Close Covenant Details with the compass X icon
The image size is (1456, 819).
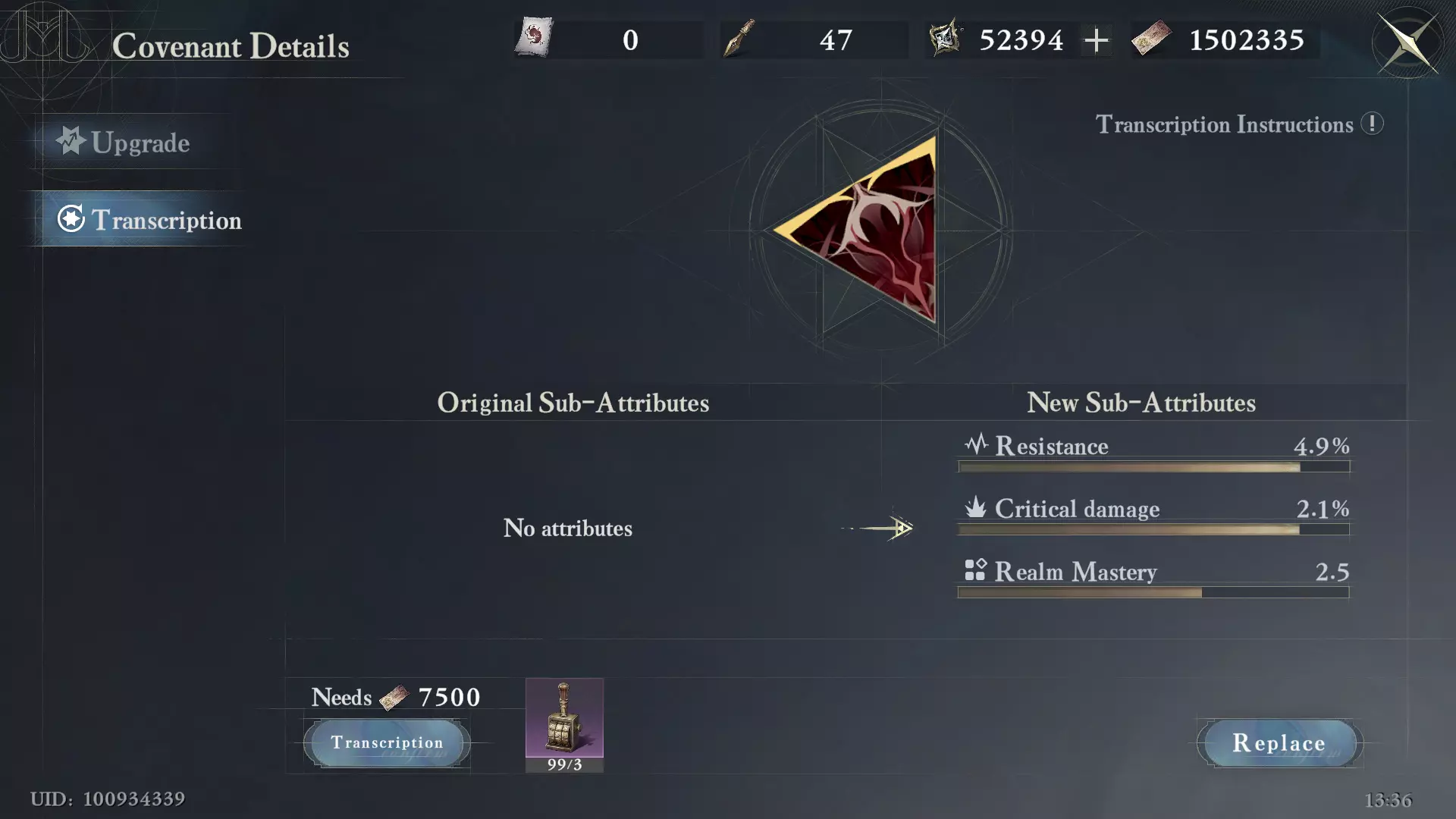pyautogui.click(x=1408, y=44)
